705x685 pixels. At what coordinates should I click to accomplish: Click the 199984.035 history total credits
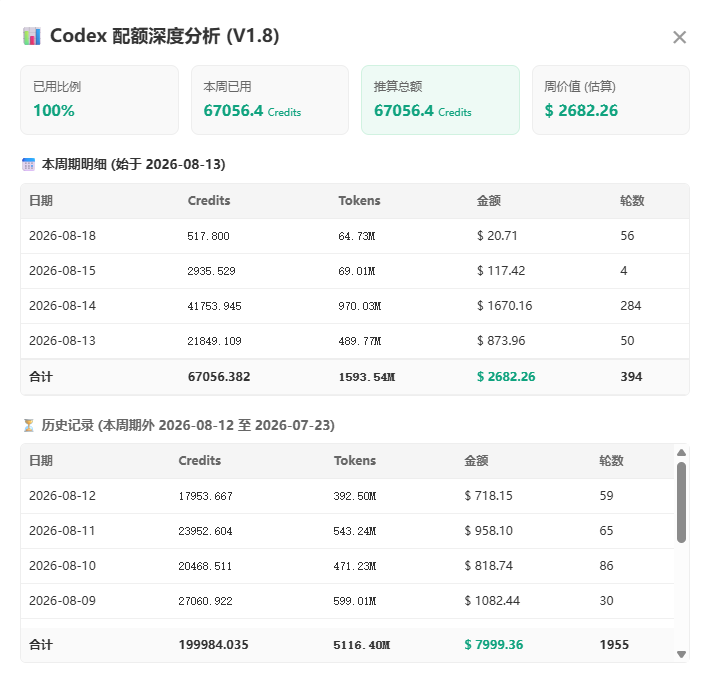click(214, 645)
